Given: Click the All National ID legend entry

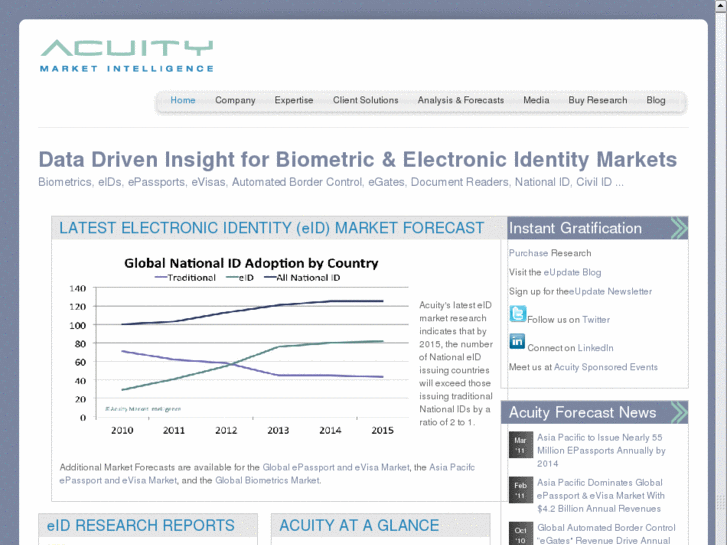Looking at the screenshot, I should click(x=302, y=278).
